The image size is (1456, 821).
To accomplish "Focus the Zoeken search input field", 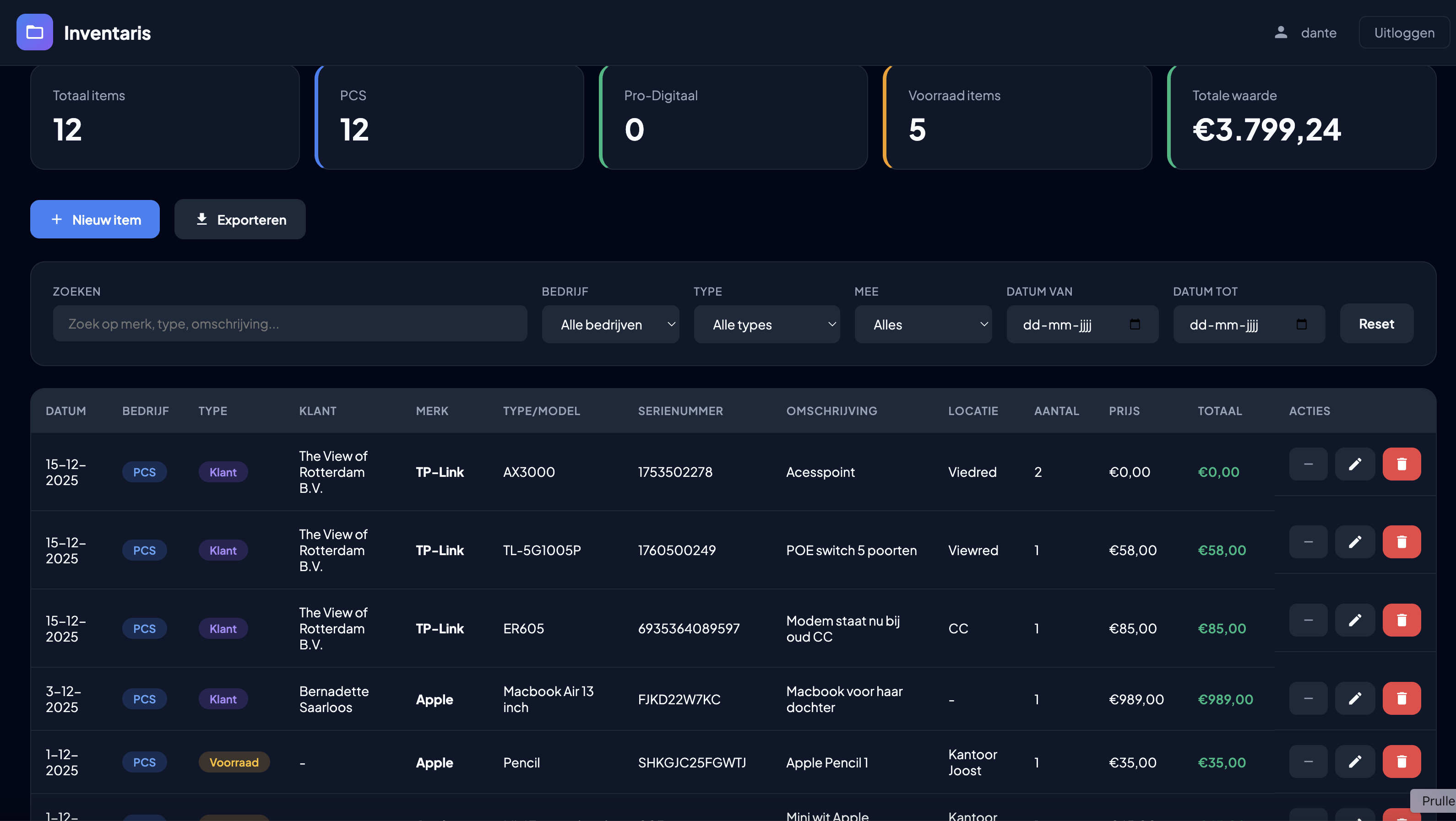I will coord(289,324).
